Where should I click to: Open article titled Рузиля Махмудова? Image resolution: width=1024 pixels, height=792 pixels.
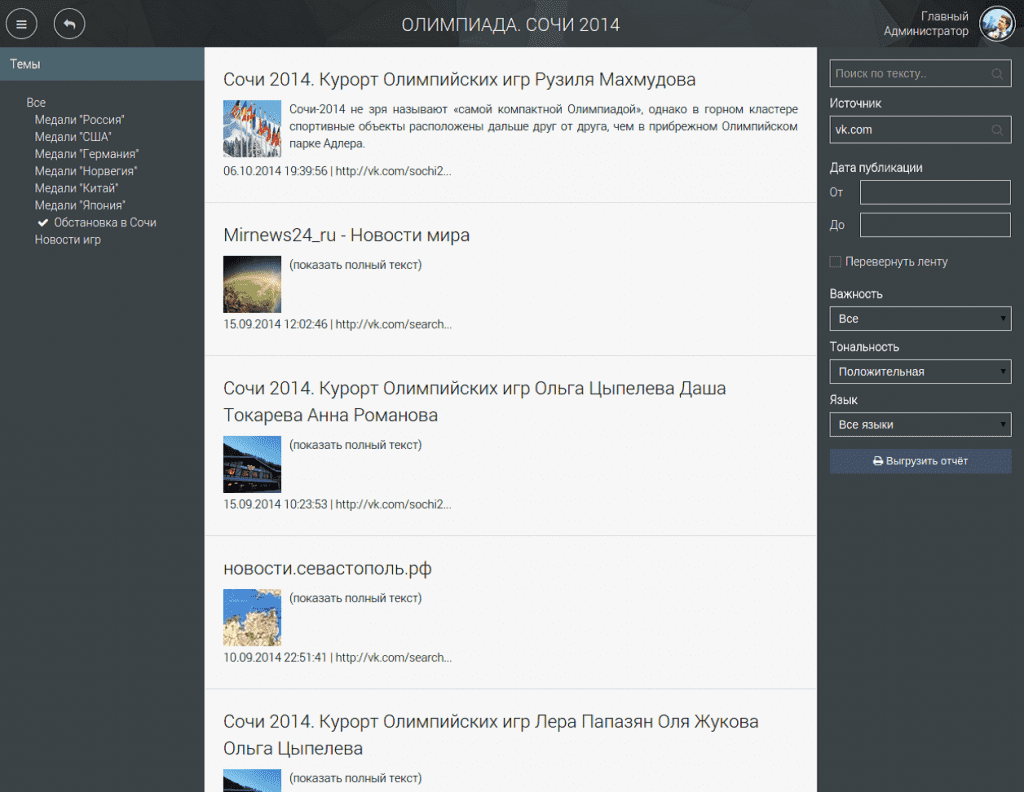pos(459,80)
